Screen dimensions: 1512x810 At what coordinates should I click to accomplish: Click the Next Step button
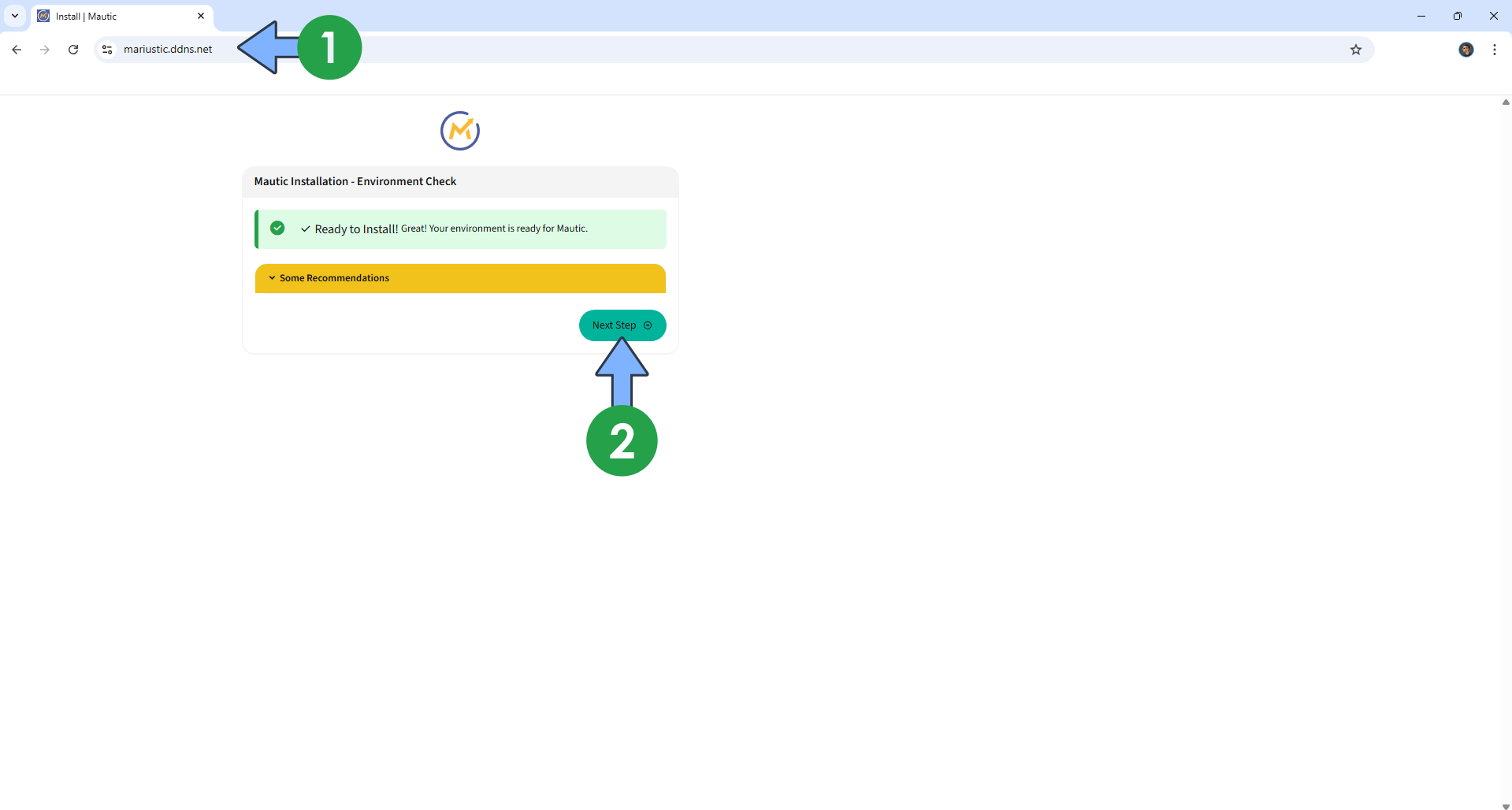point(615,325)
